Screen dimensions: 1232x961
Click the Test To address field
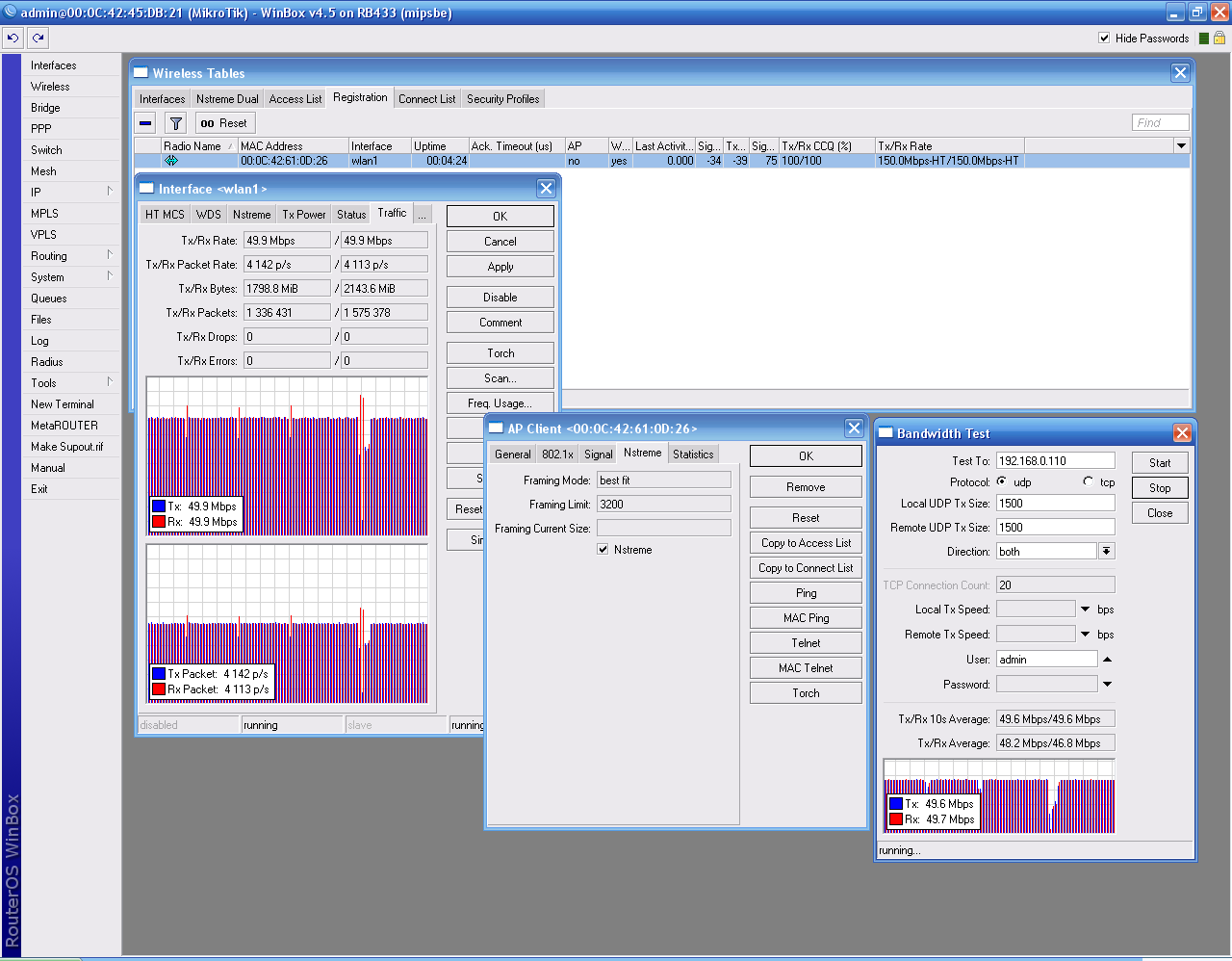[x=1055, y=461]
